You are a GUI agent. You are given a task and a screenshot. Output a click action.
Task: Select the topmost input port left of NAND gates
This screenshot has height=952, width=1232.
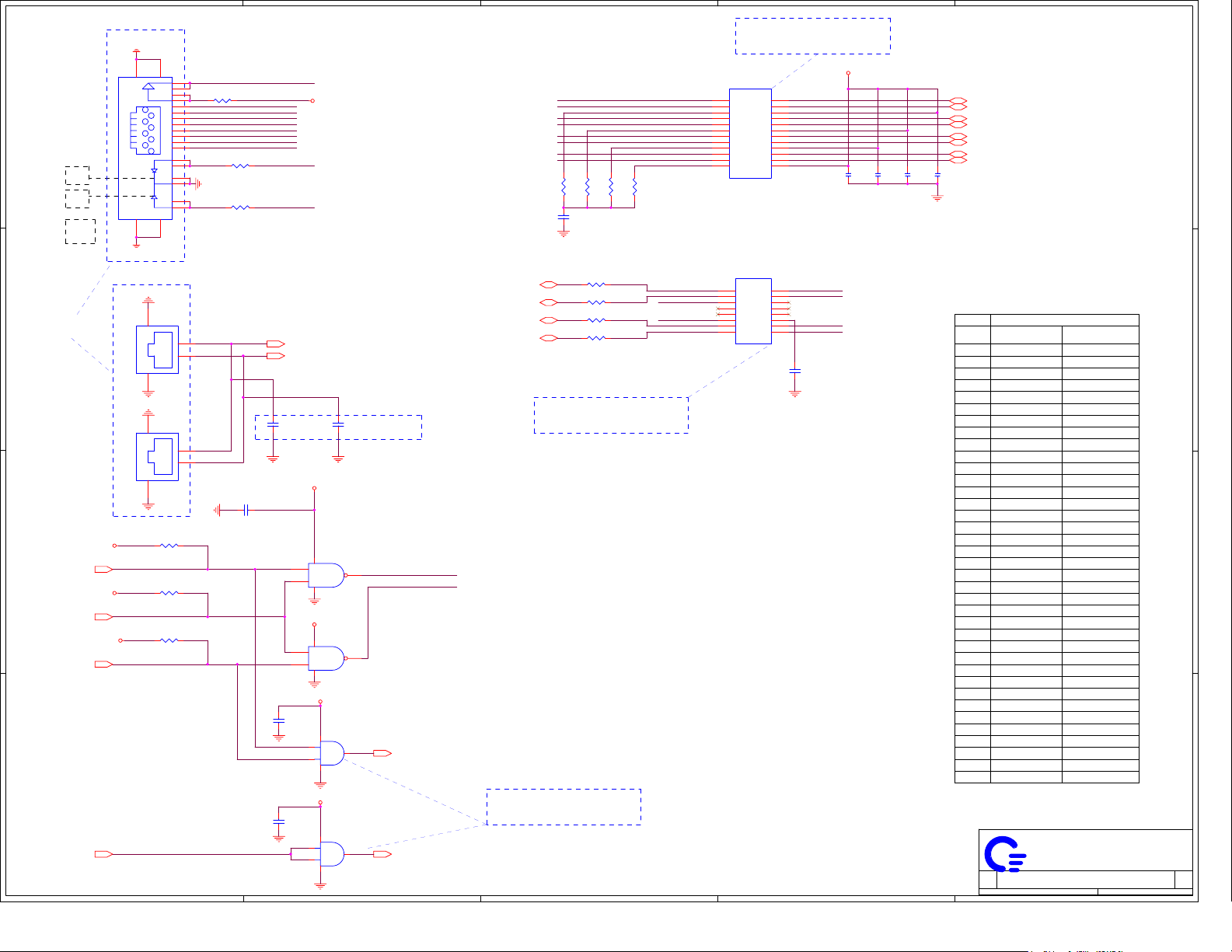point(104,570)
